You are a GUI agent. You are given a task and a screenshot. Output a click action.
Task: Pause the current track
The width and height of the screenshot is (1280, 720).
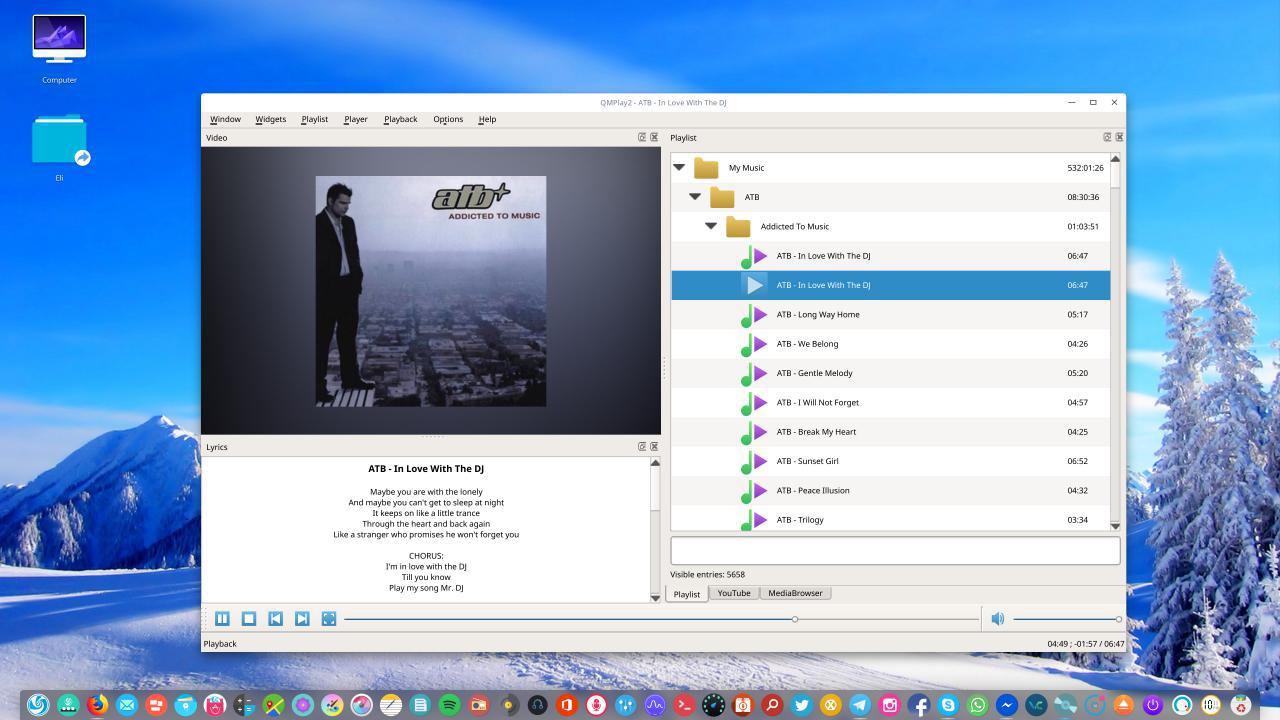click(x=222, y=619)
